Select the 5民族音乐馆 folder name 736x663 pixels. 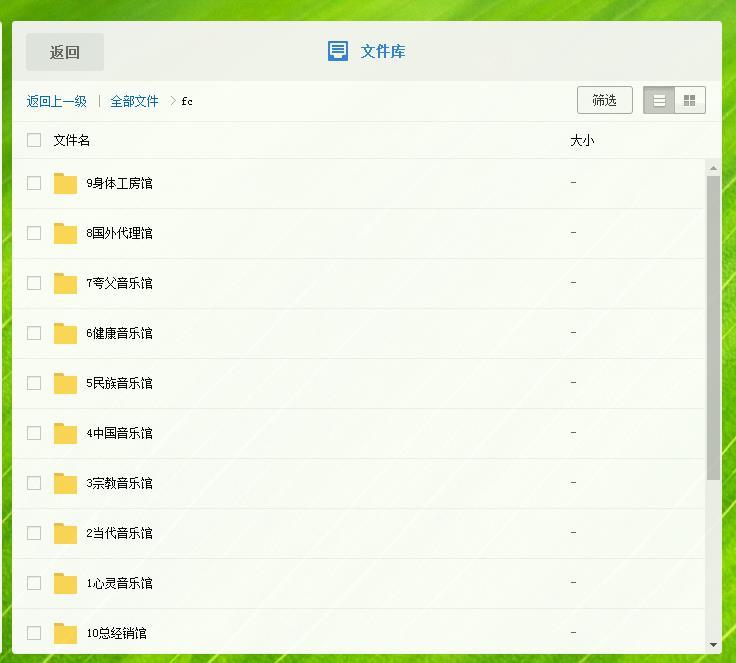pyautogui.click(x=119, y=383)
